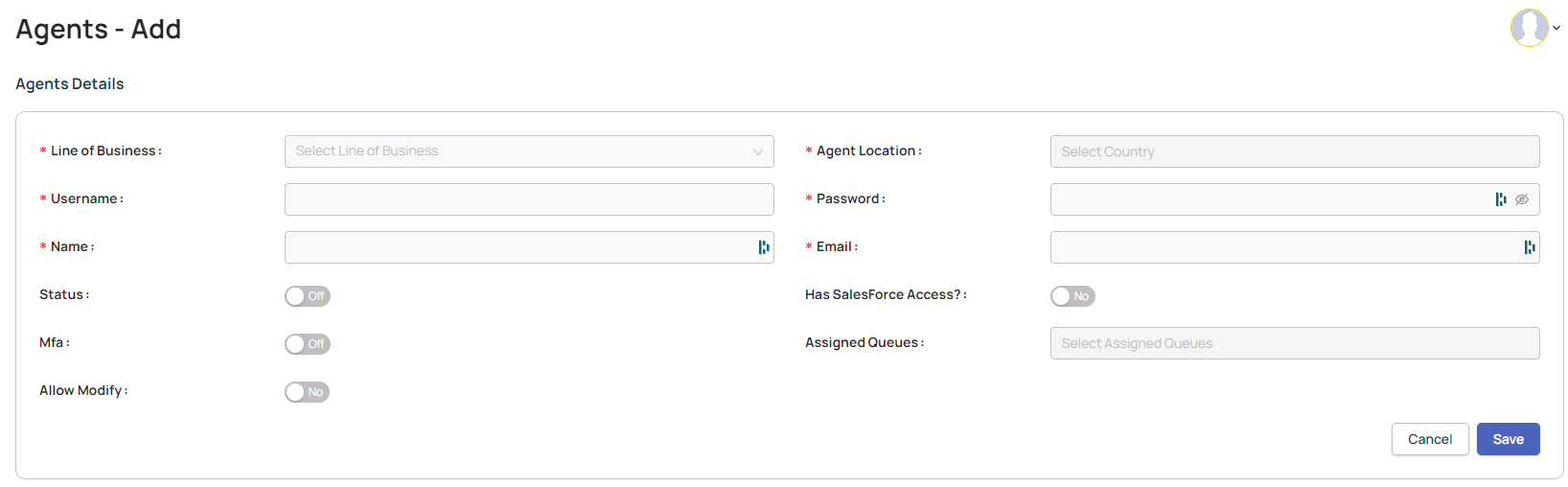Click the Save button
1568x487 pixels.
point(1509,439)
